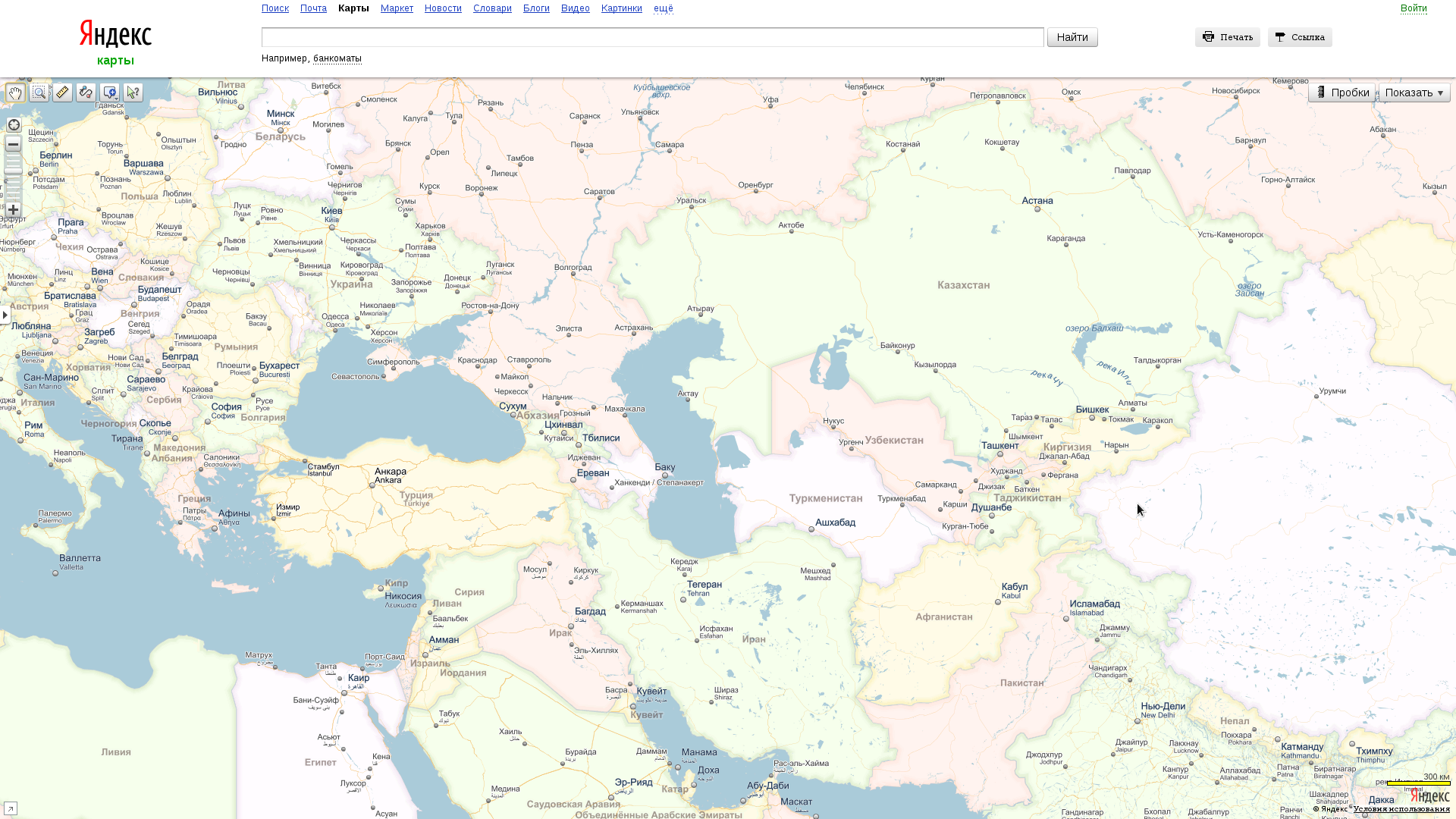Click the Печать print button
The width and height of the screenshot is (1456, 819).
1227,37
